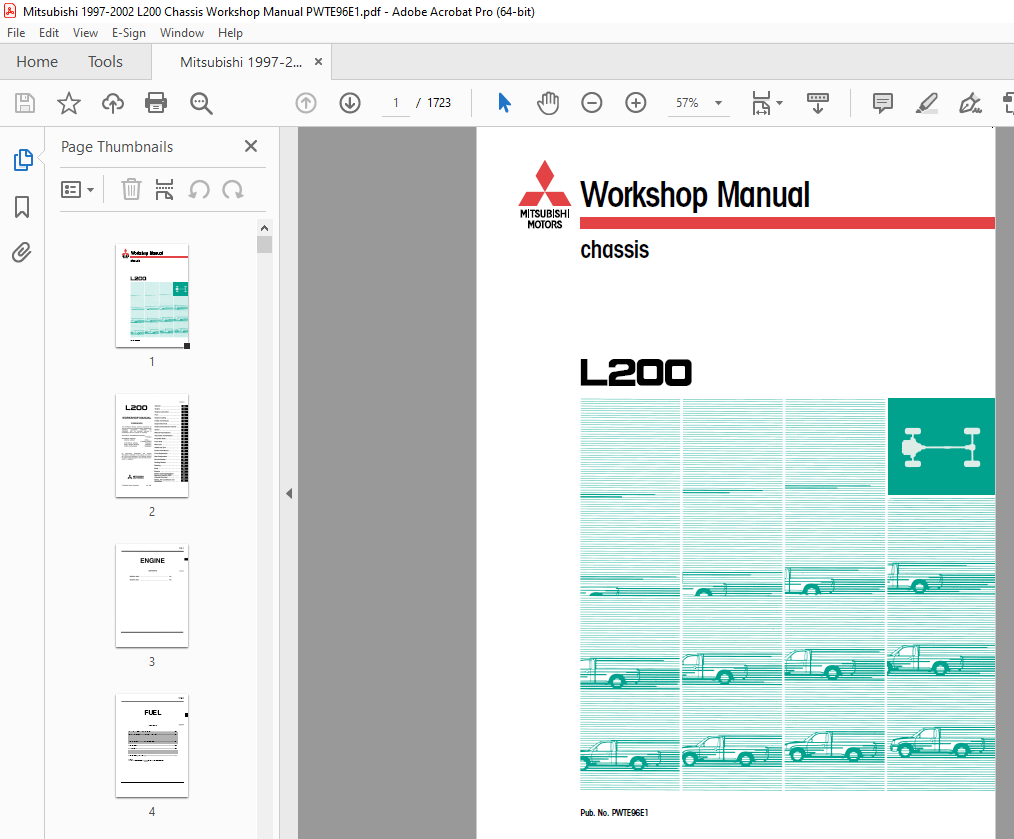Click the 1723 total pages text

pos(439,103)
